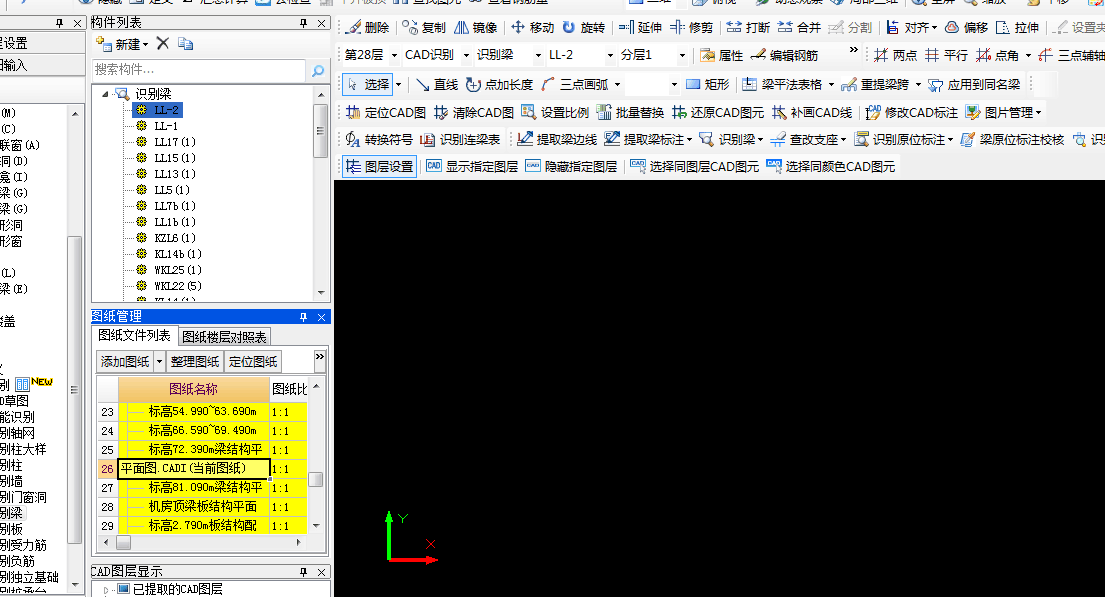Viewport: 1105px width, 597px height.
Task: Click Clear CAD Drawing (清除CAD图)
Action: click(x=474, y=113)
